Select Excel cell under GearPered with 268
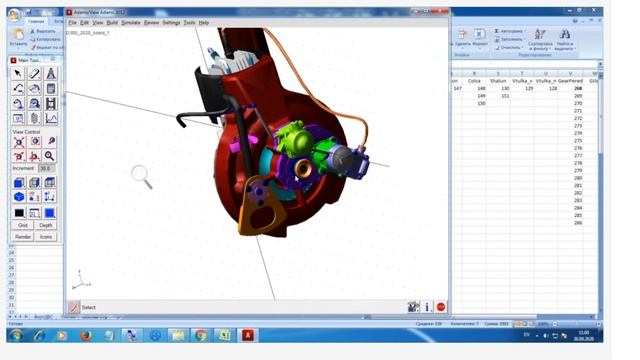The width and height of the screenshot is (640, 360). pyautogui.click(x=570, y=88)
